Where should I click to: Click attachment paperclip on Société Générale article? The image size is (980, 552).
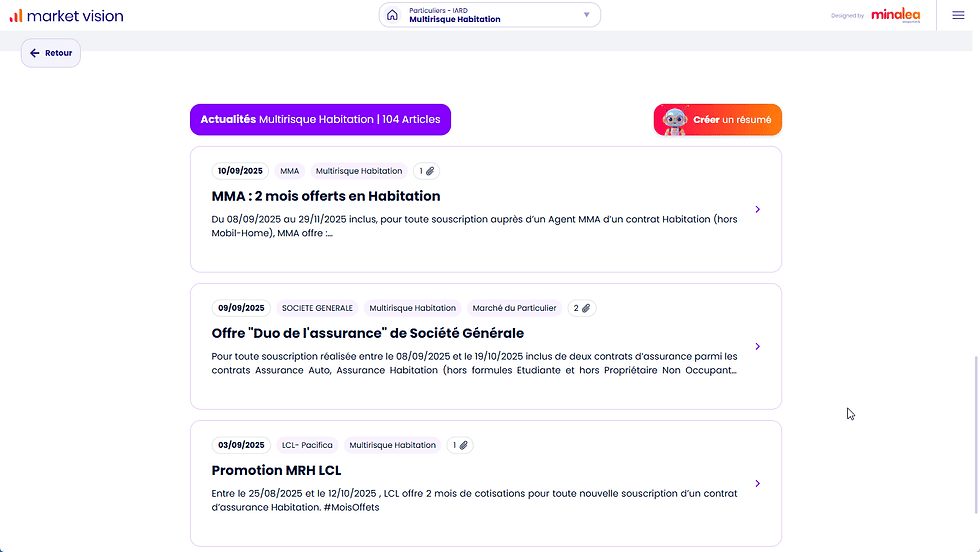click(586, 308)
